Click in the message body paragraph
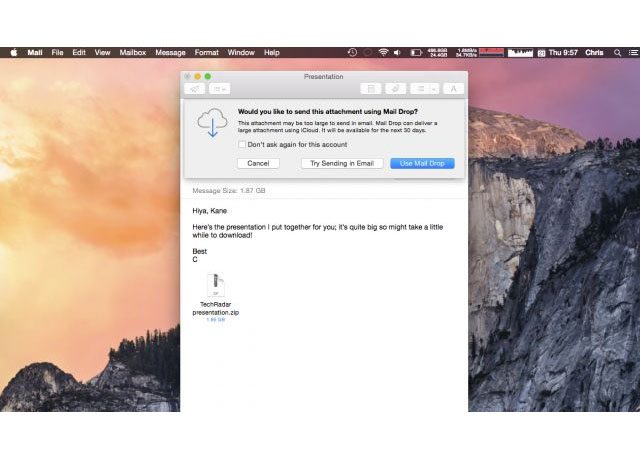The height and width of the screenshot is (460, 640). (318, 231)
